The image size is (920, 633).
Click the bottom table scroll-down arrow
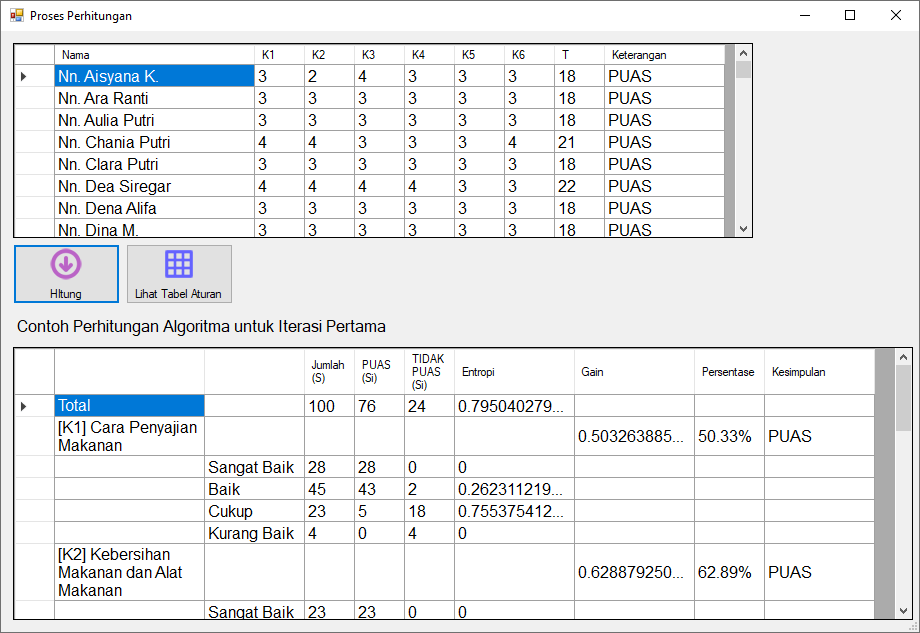point(903,611)
